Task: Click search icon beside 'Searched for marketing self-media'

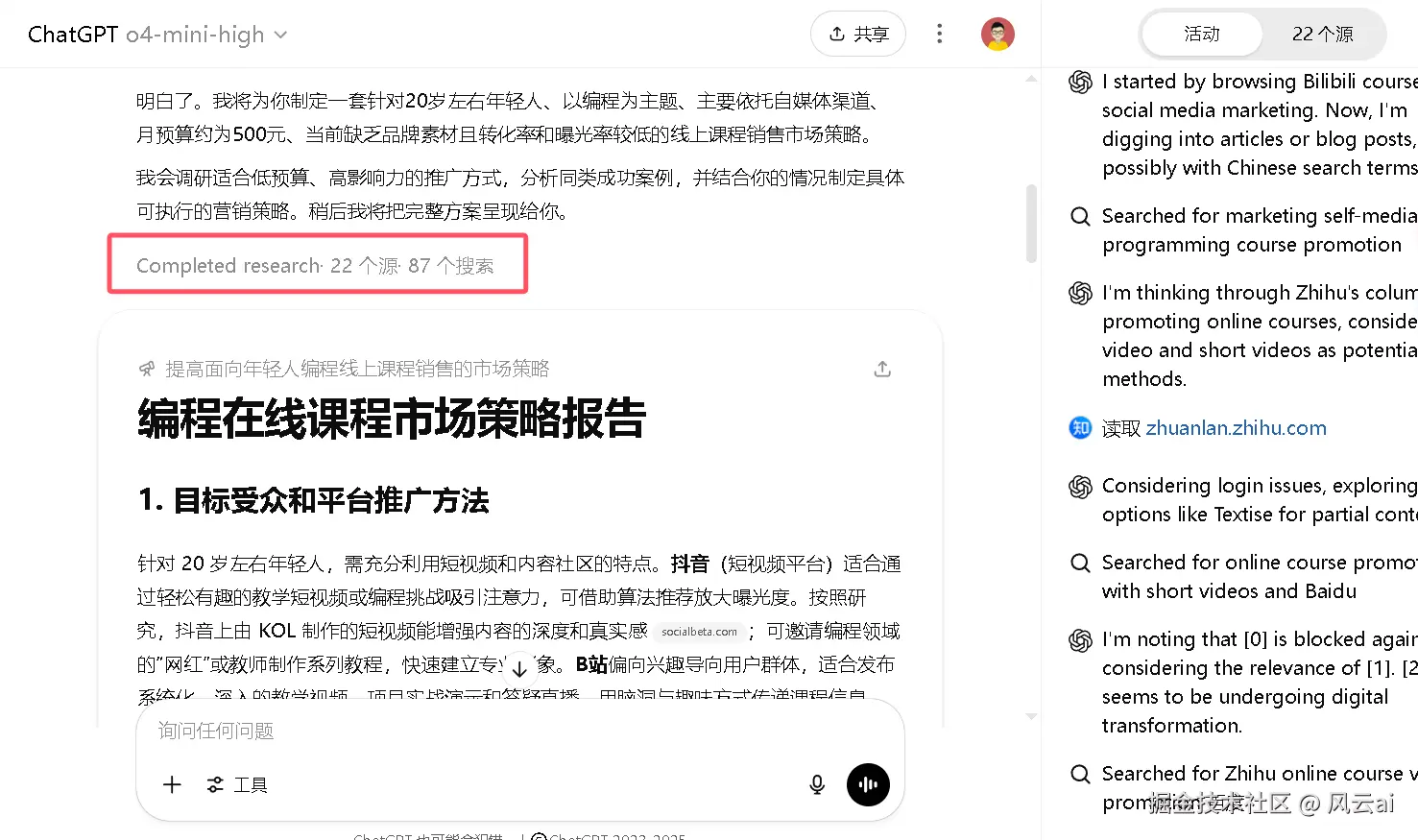Action: pyautogui.click(x=1080, y=216)
